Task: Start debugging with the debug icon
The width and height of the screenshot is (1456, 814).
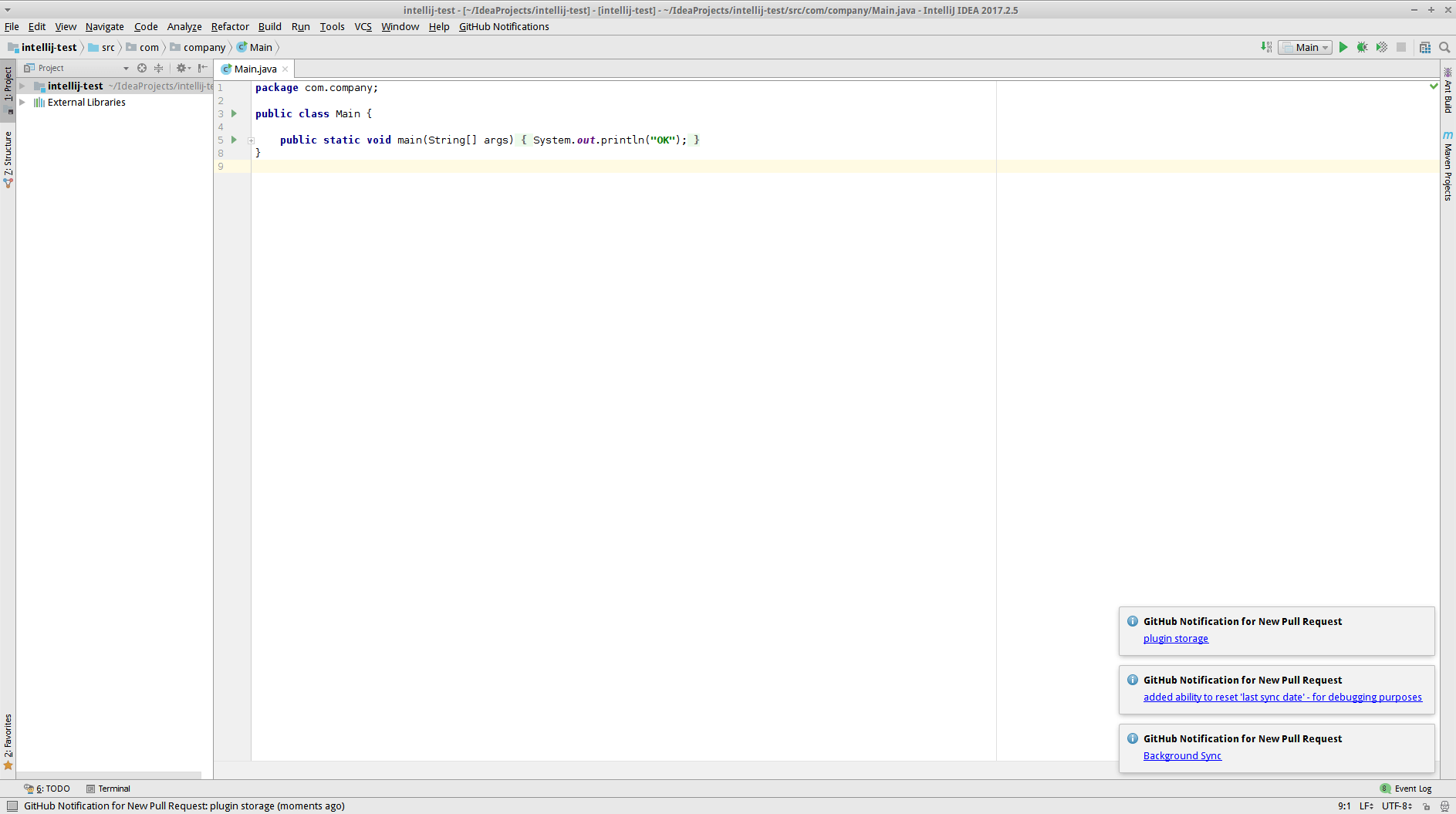Action: click(1363, 46)
